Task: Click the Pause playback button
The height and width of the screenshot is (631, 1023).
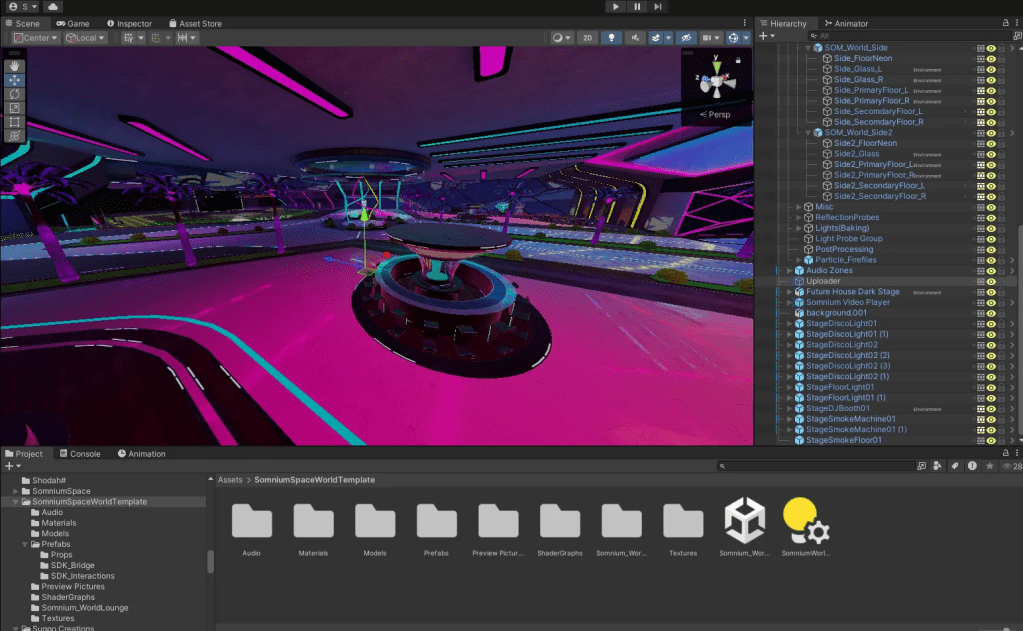Action: click(x=637, y=7)
